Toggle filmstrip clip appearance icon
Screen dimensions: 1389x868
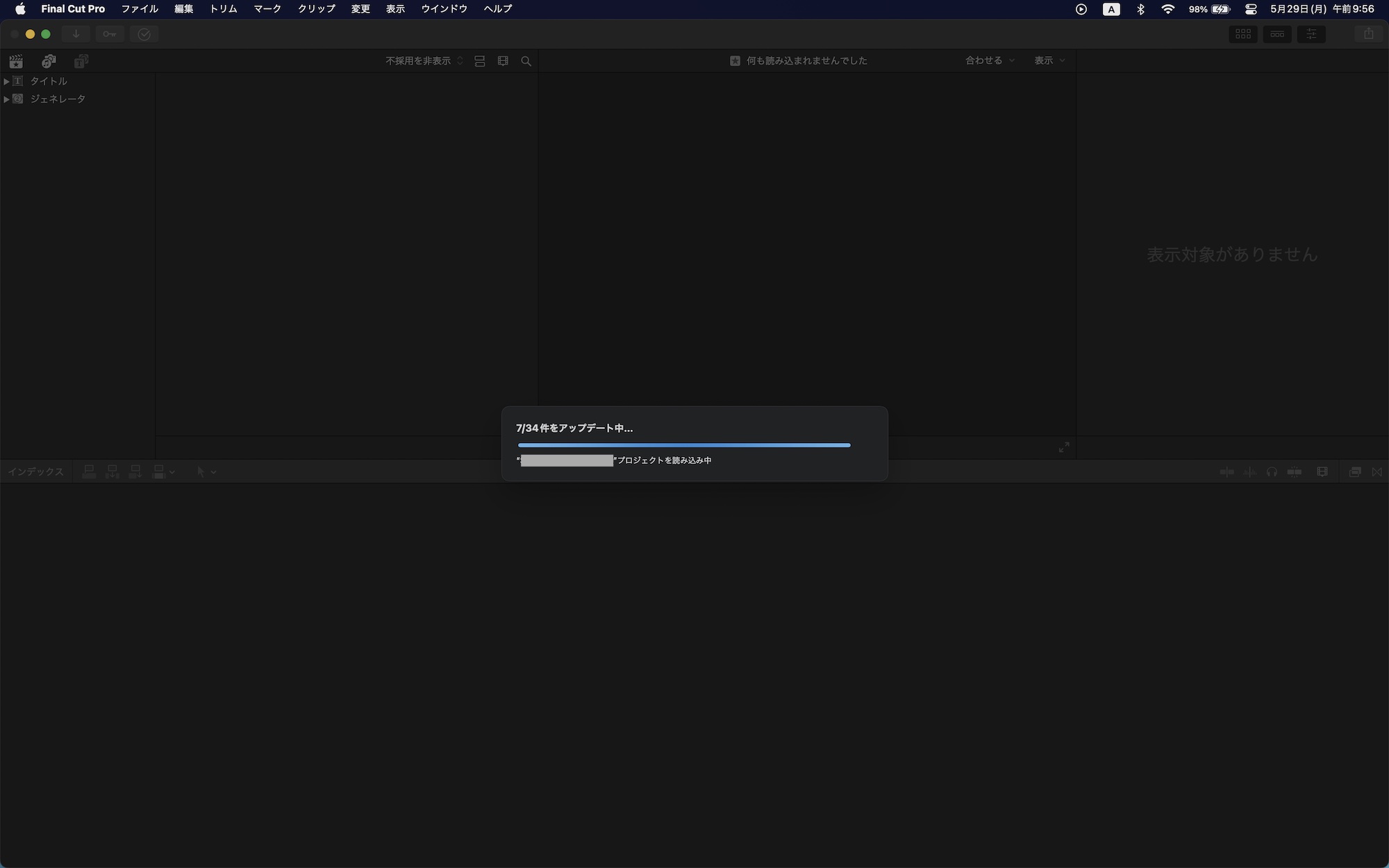coord(503,61)
